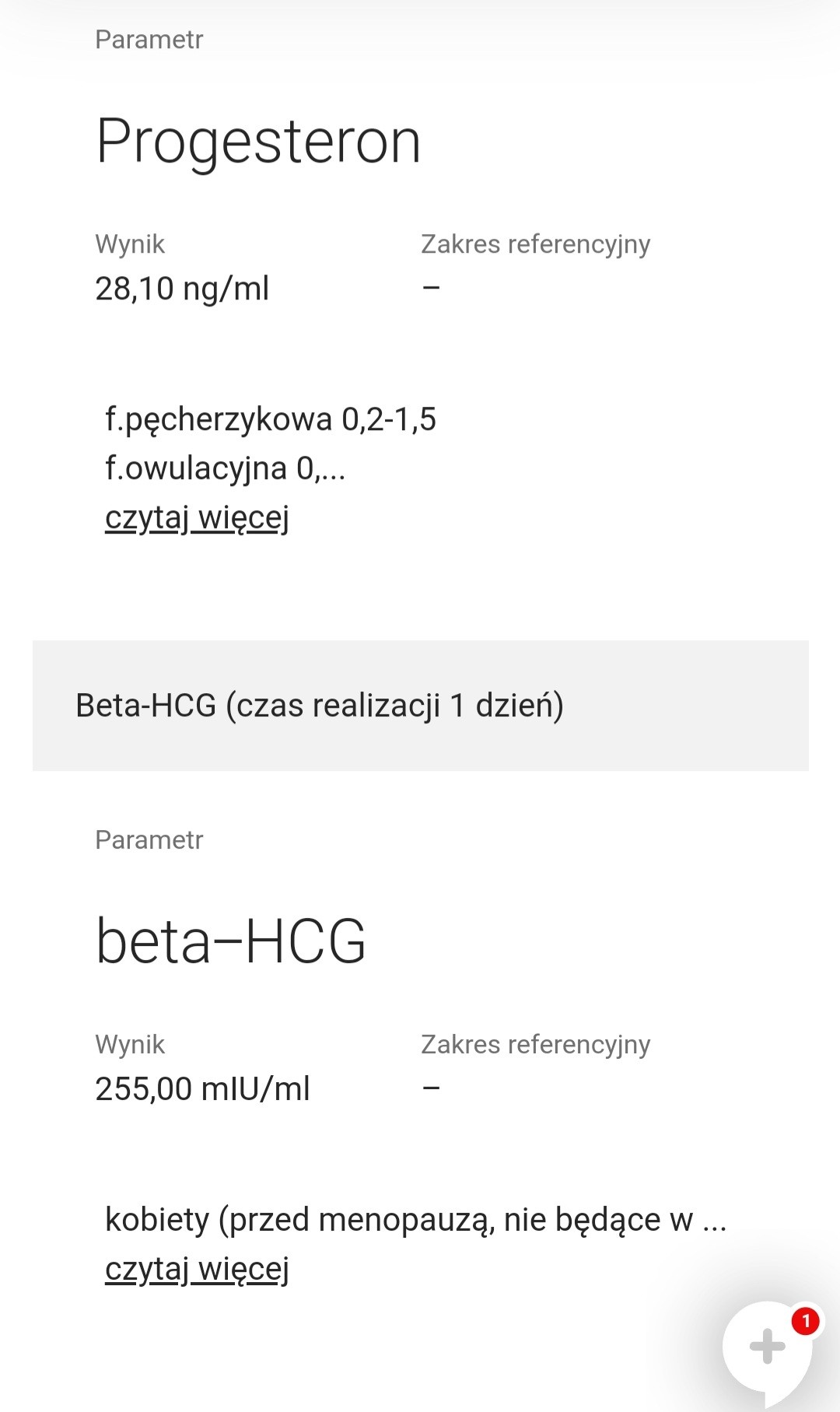The image size is (840, 1412).
Task: Tap the Progesteron Wynik label
Action: [130, 244]
